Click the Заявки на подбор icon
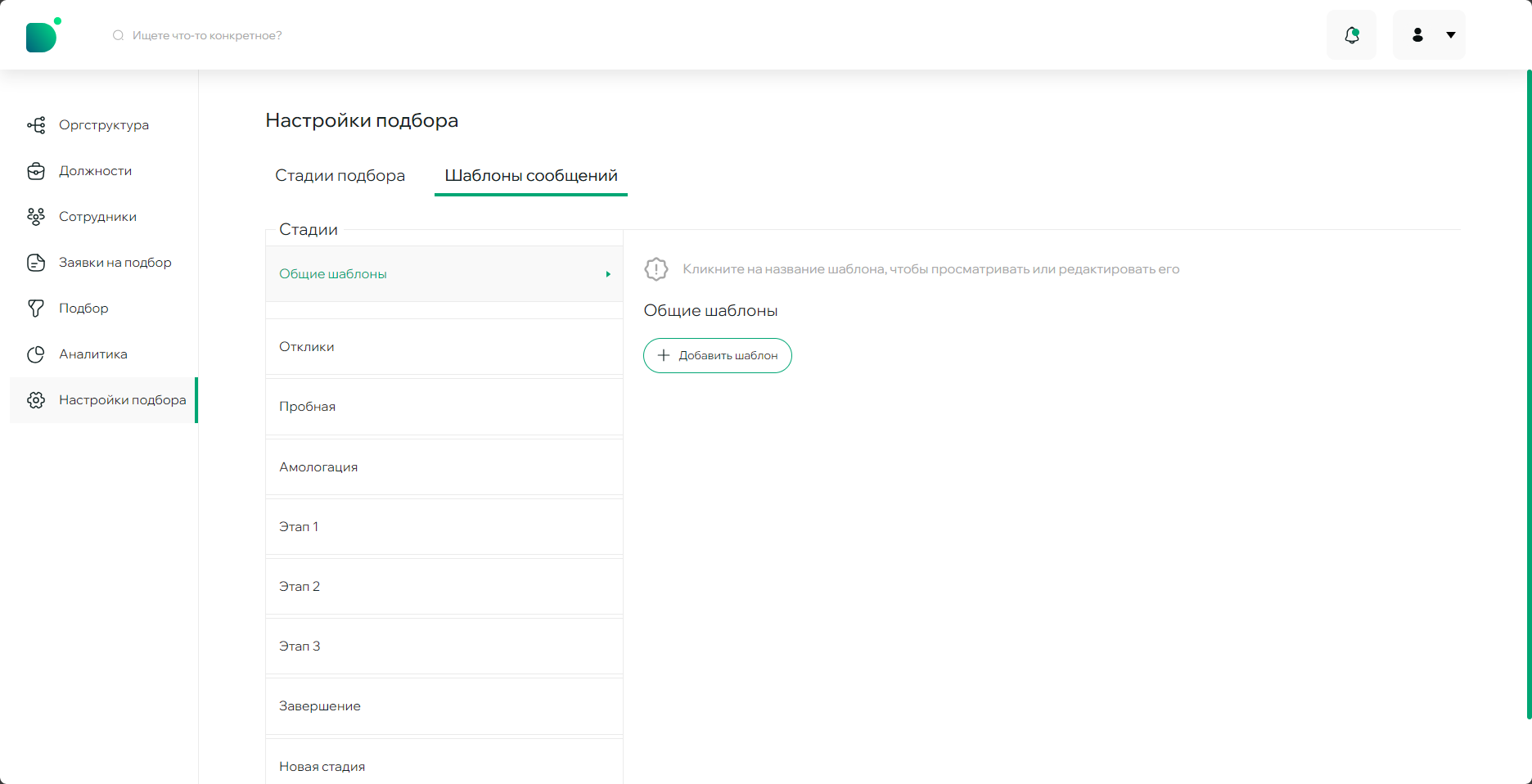The height and width of the screenshot is (784, 1532). coord(36,263)
